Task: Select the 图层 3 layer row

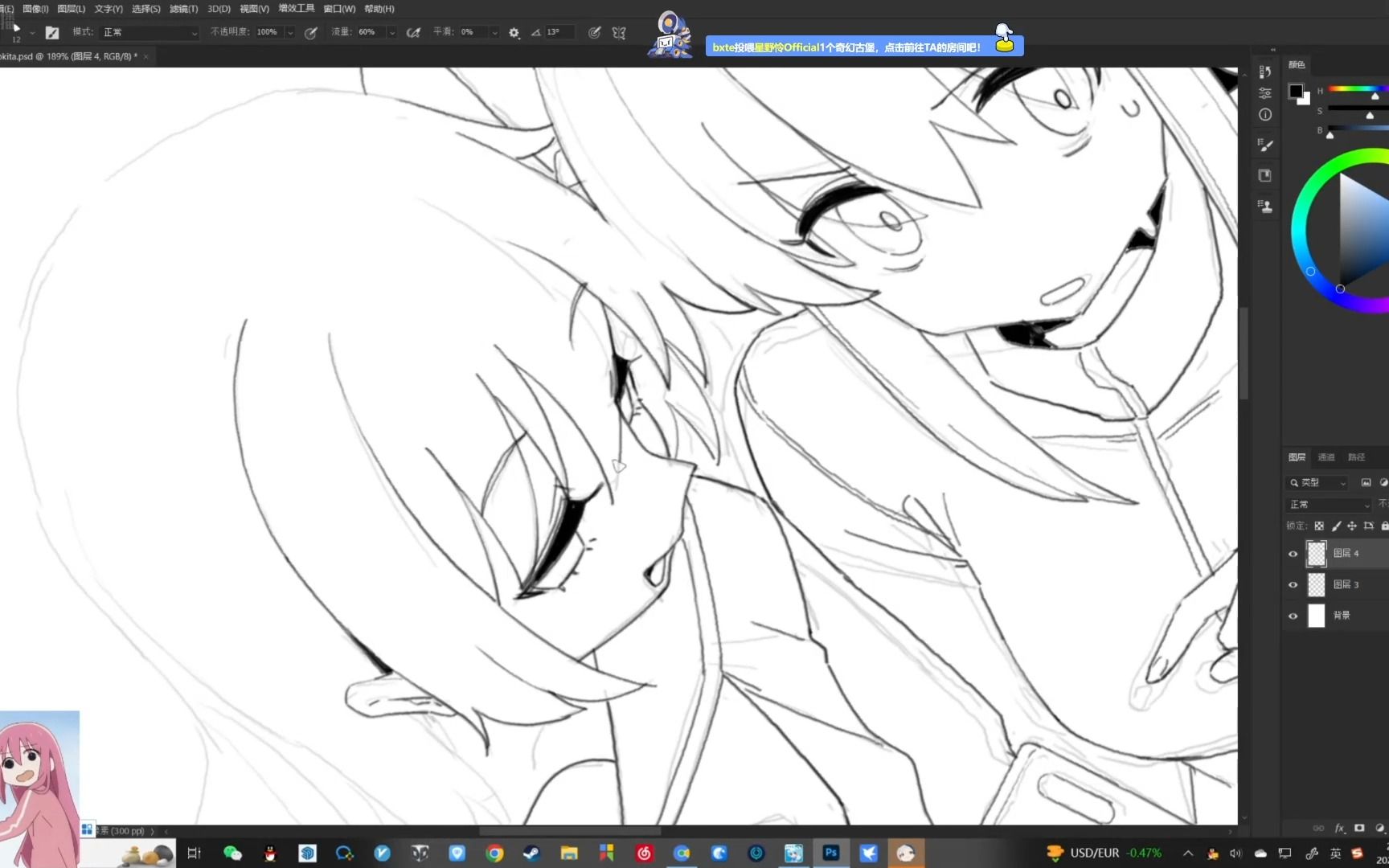Action: (1337, 585)
